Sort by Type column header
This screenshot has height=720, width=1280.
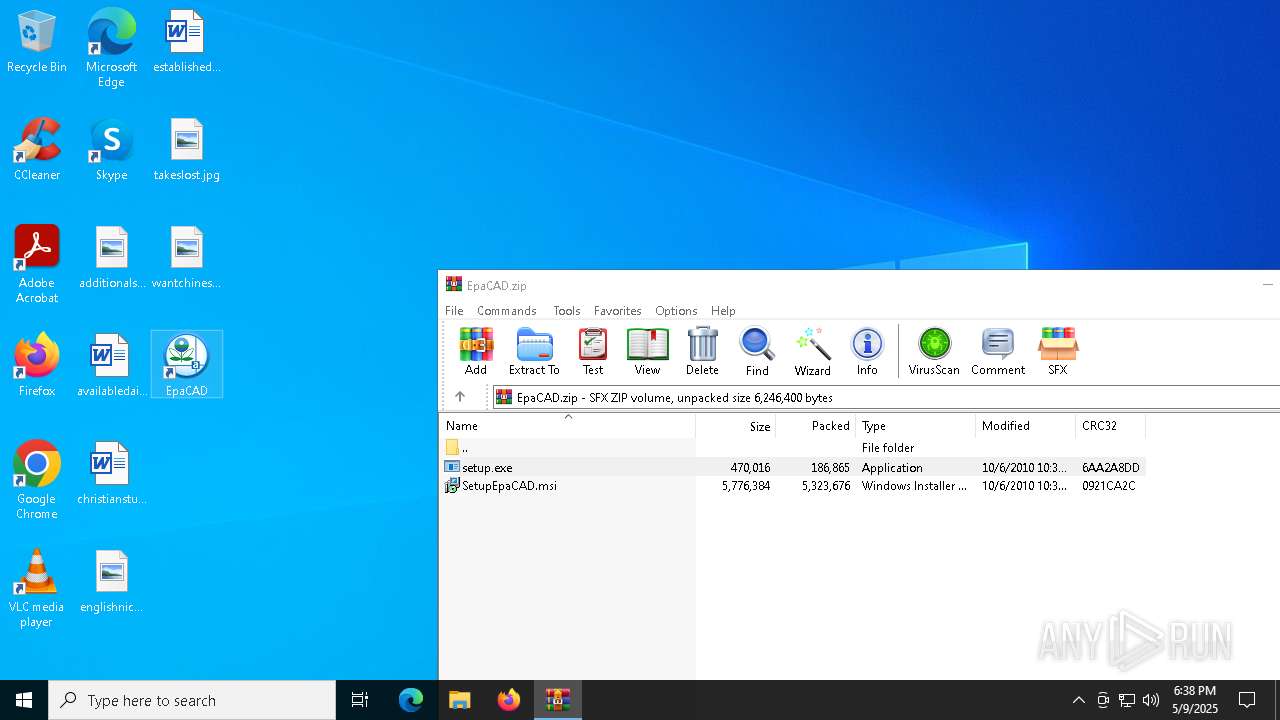click(x=916, y=426)
